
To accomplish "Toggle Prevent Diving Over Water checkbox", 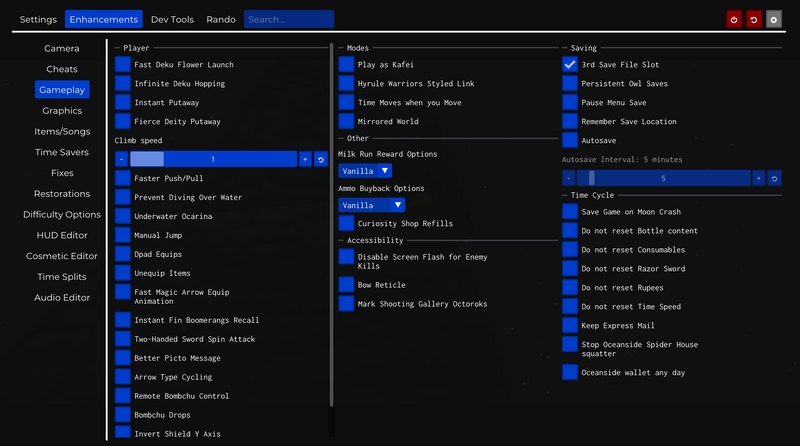I will pos(122,197).
